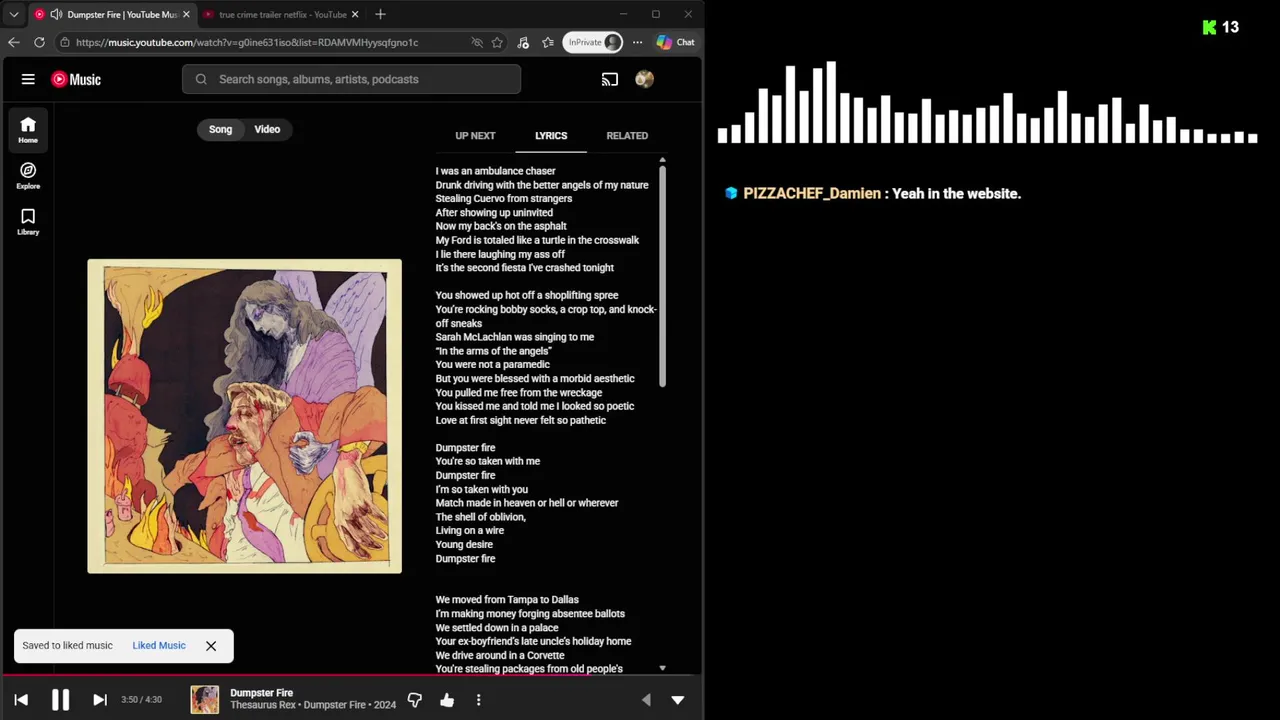Click the PIZZACHEF_Damien username in chat
Viewport: 1280px width, 720px height.
(812, 193)
